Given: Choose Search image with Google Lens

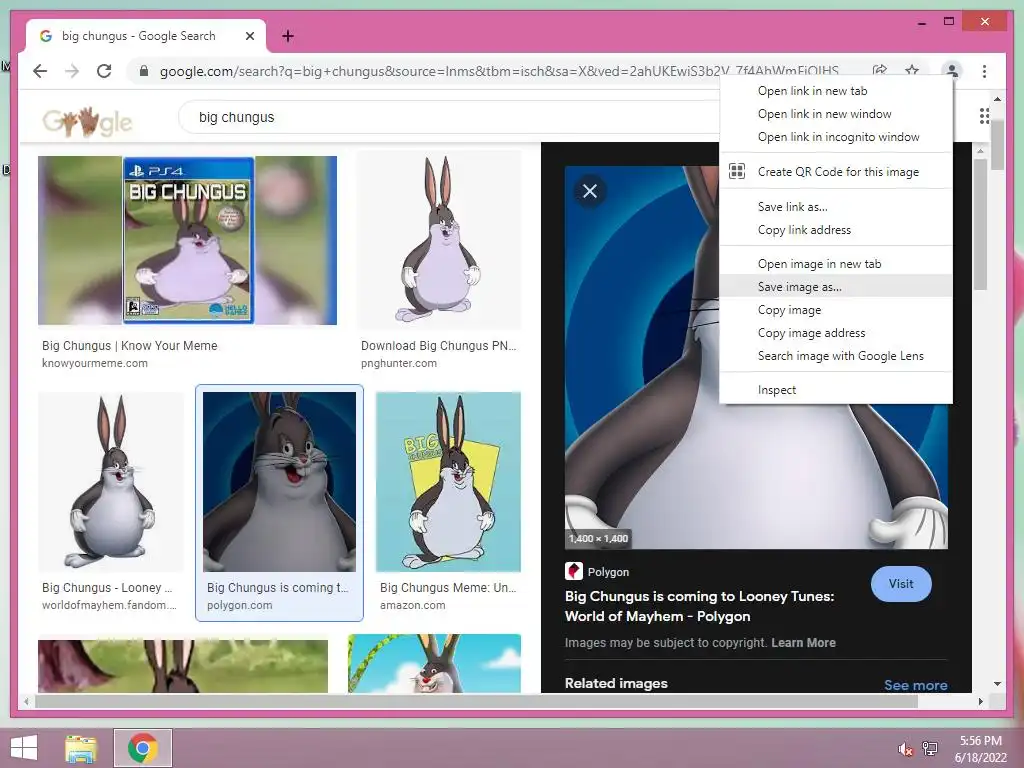Looking at the screenshot, I should [x=836, y=356].
